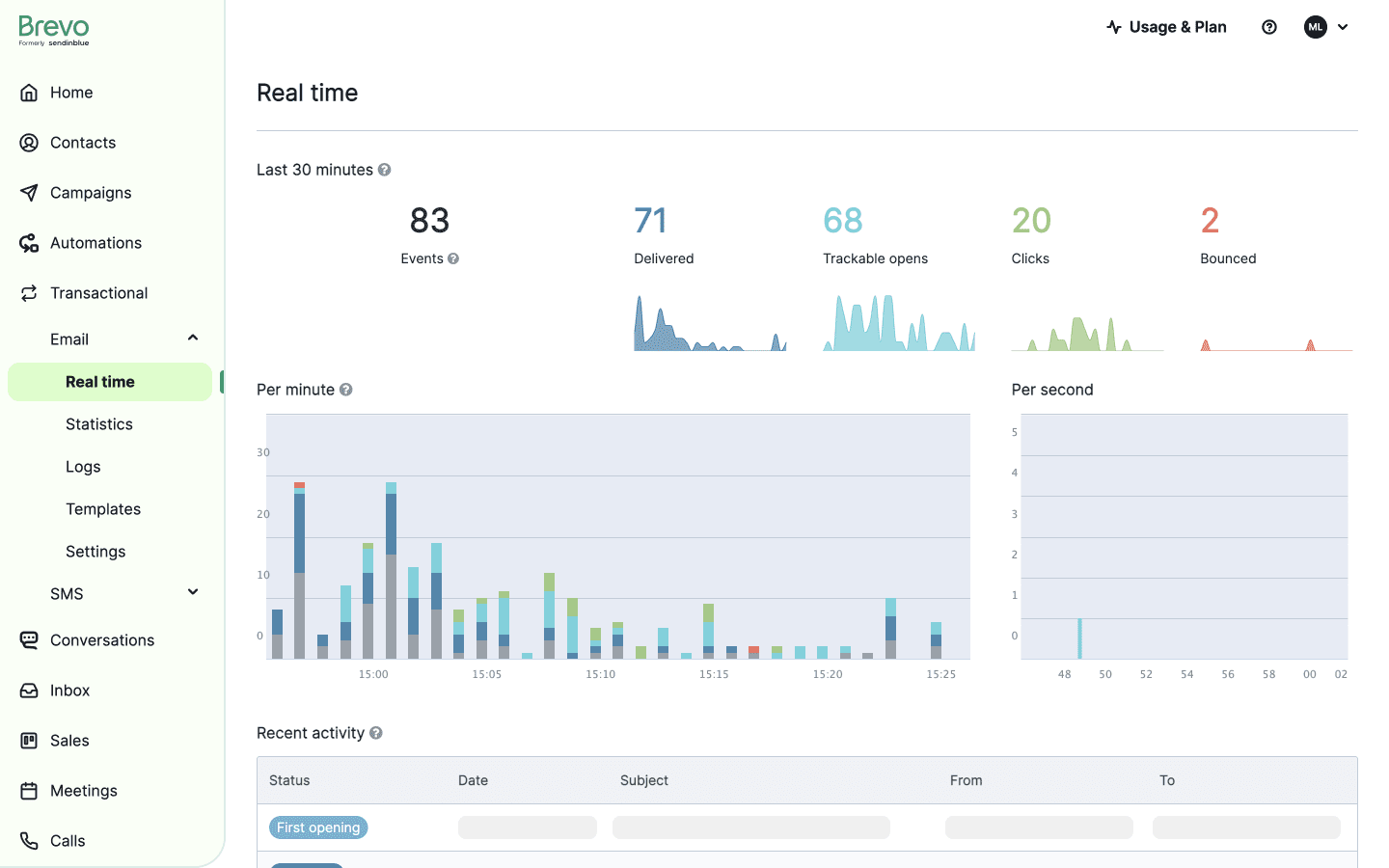This screenshot has width=1389, height=868.
Task: Click the Inbox sidebar icon
Action: point(28,690)
